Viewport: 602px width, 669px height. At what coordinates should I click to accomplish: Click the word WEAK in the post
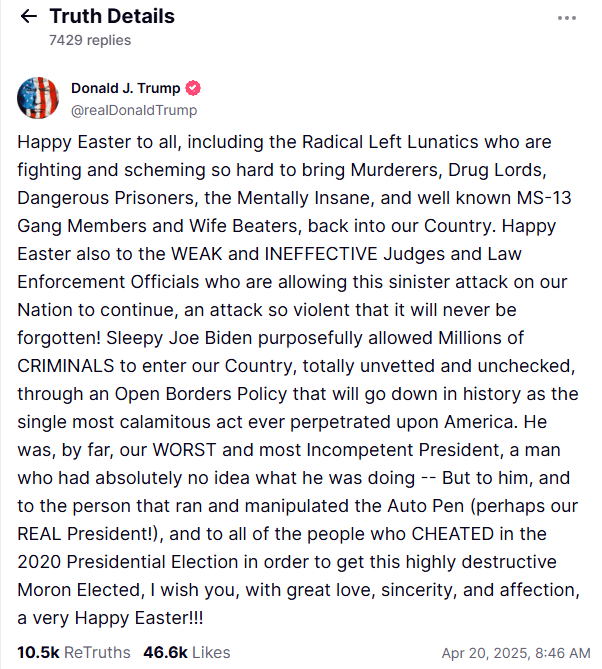pyautogui.click(x=197, y=254)
